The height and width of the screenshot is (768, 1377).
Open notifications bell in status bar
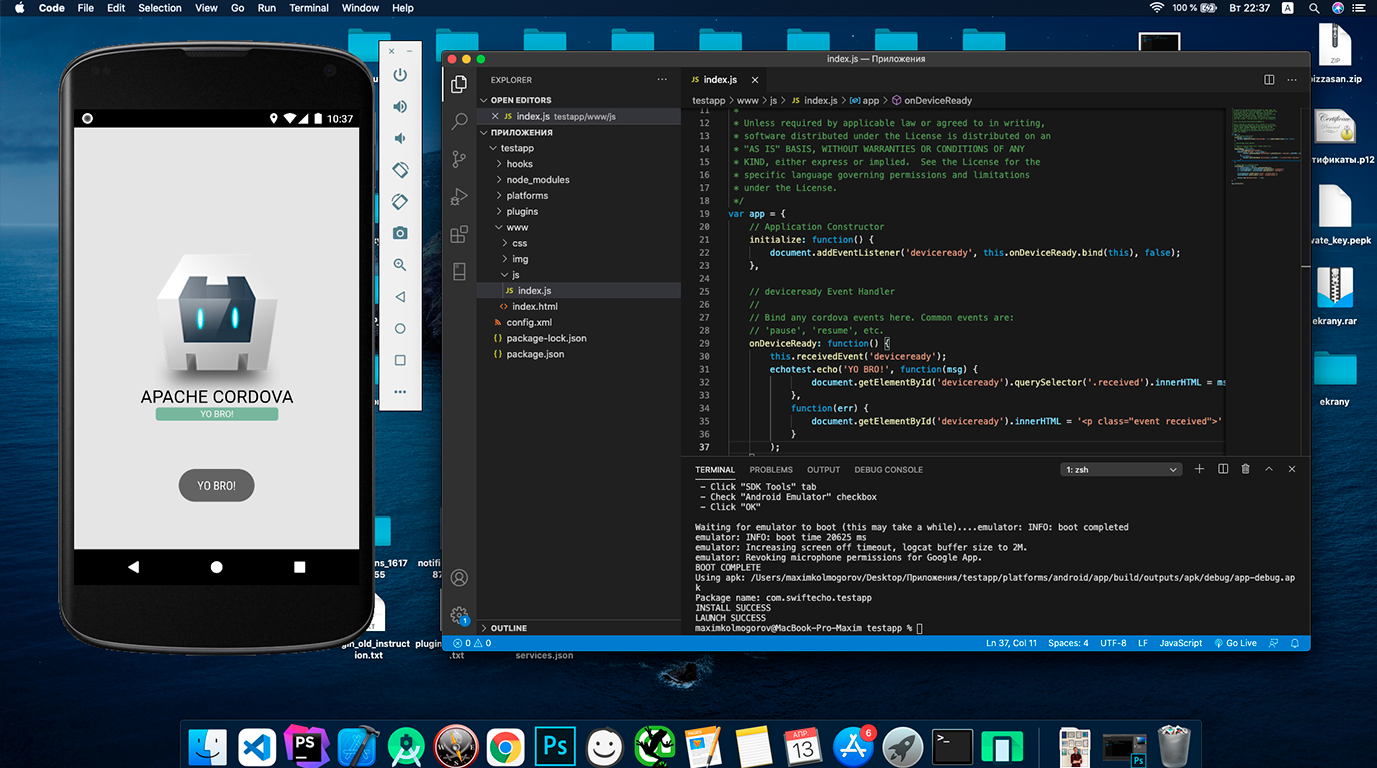point(1295,643)
